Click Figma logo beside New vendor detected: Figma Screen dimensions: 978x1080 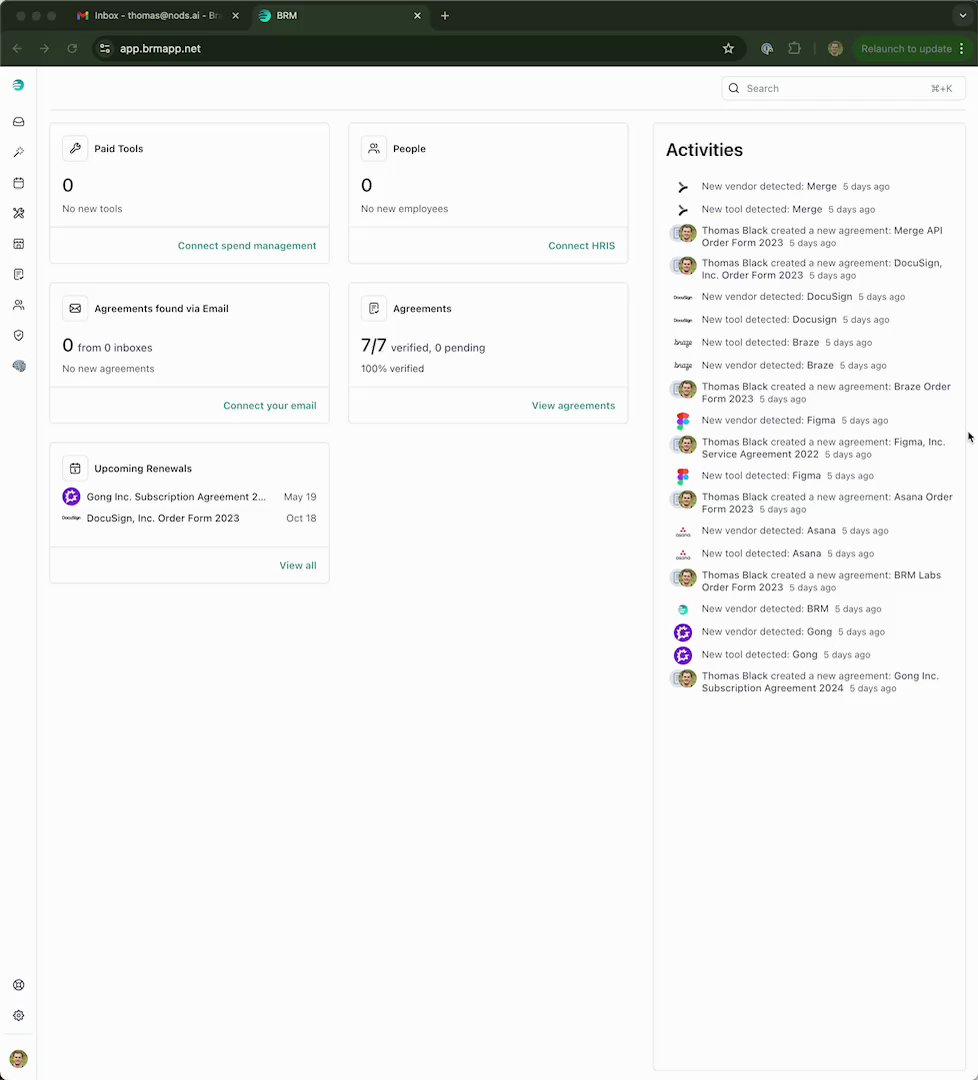[683, 420]
